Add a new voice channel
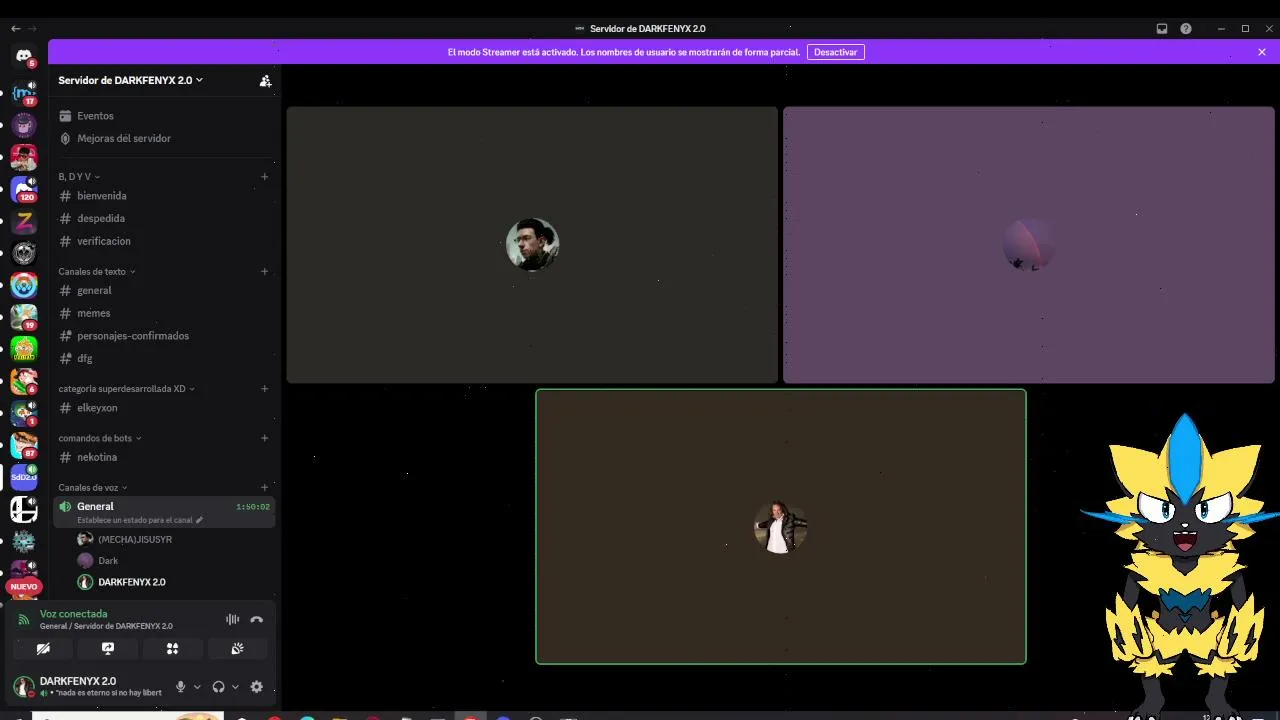The width and height of the screenshot is (1280, 720). coord(265,488)
